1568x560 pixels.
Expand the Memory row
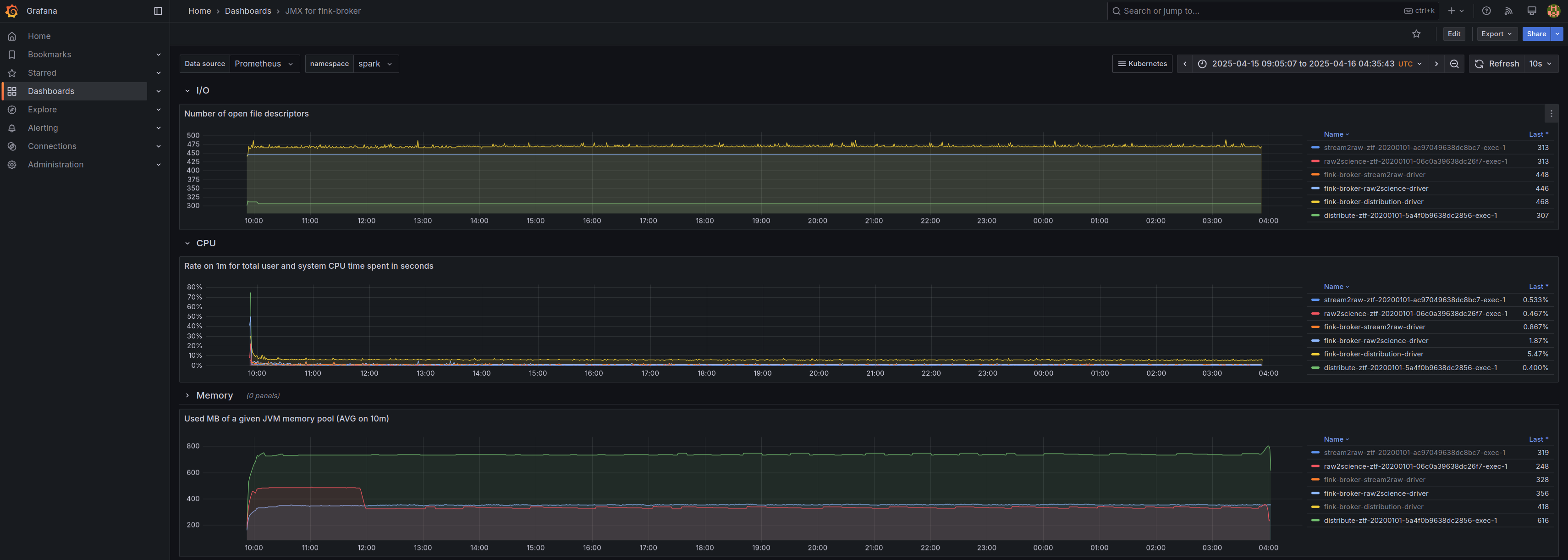(187, 395)
